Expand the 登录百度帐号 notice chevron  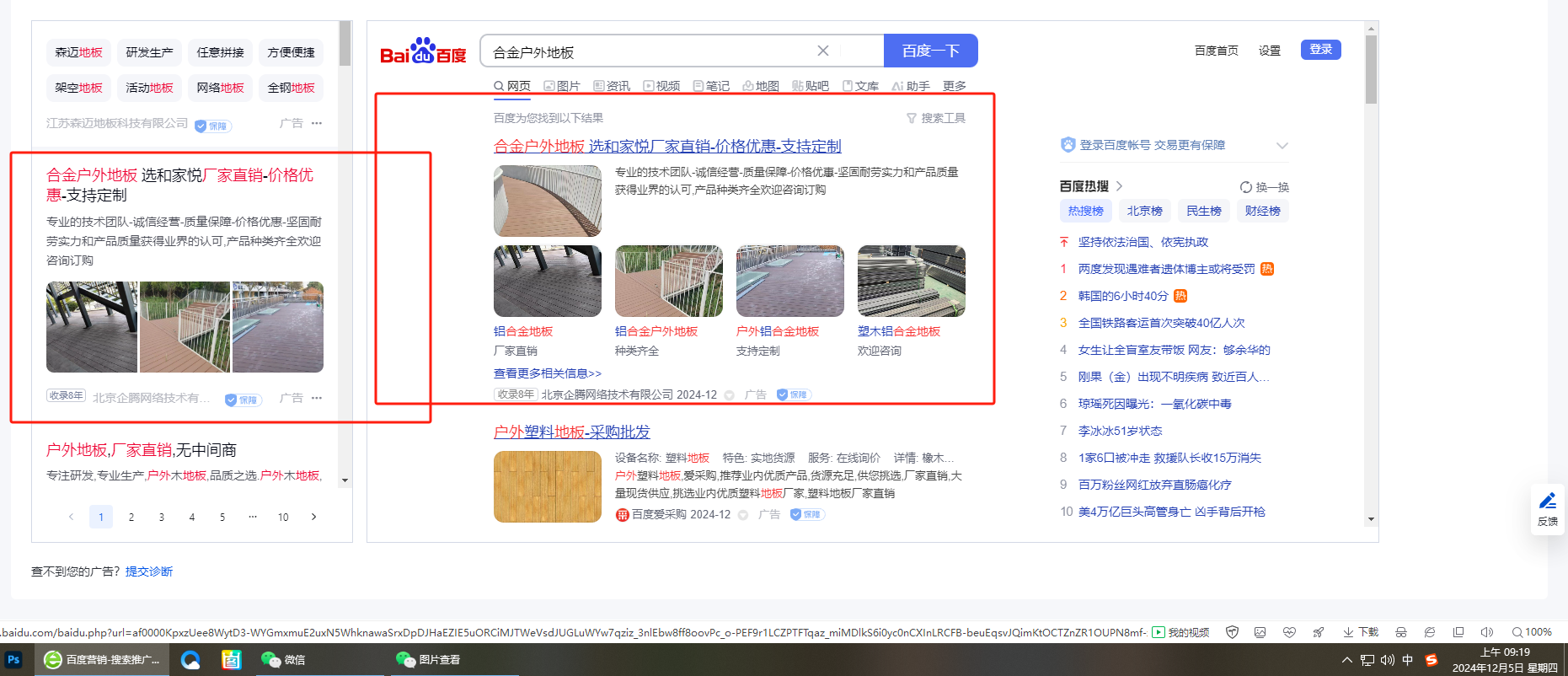[1282, 146]
